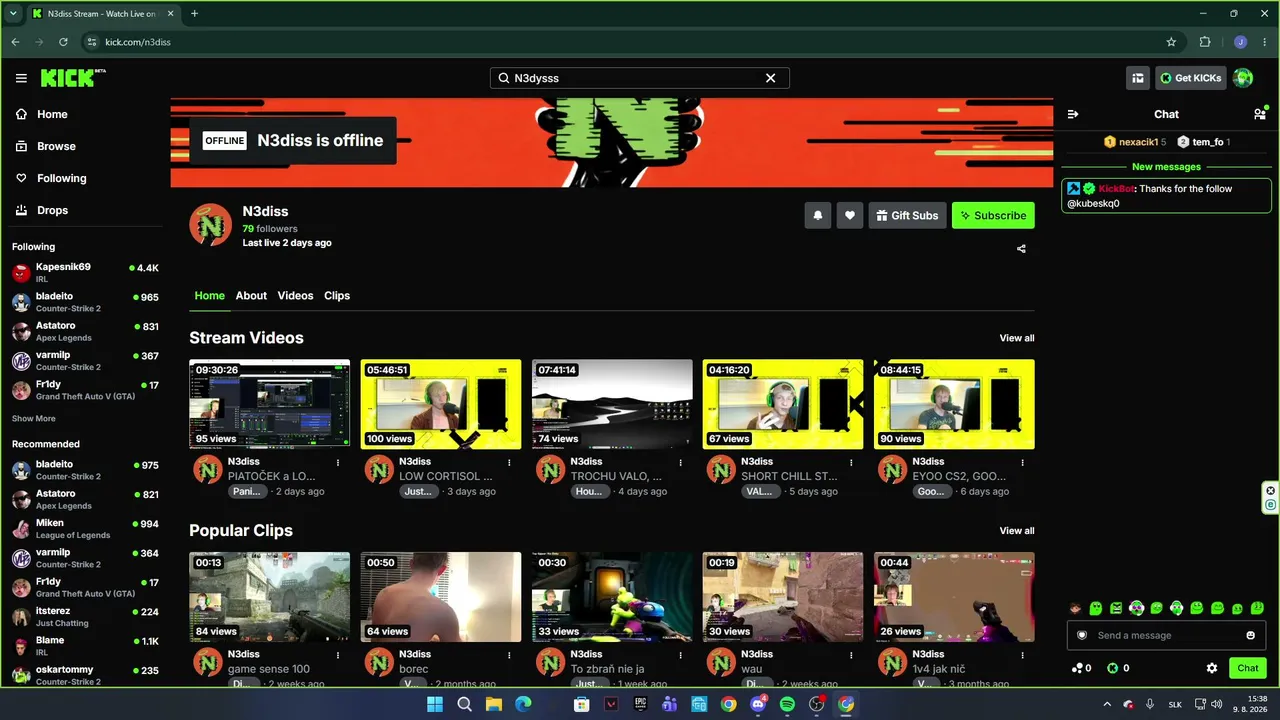Click the channel points icon
The image size is (1280, 720).
pyautogui.click(x=1077, y=668)
